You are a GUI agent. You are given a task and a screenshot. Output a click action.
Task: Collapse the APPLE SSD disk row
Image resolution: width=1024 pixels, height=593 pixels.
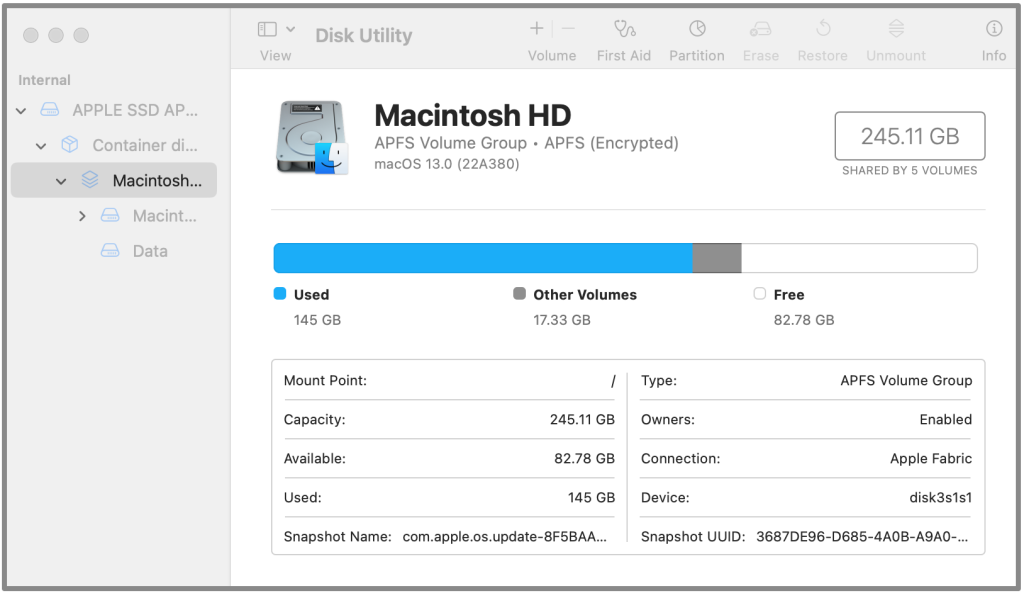point(21,110)
